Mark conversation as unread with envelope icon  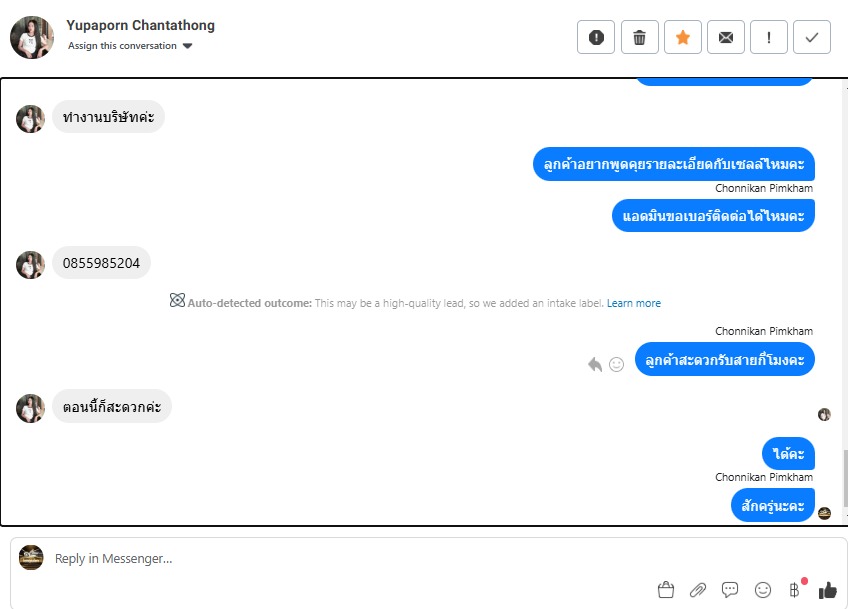[x=726, y=37]
